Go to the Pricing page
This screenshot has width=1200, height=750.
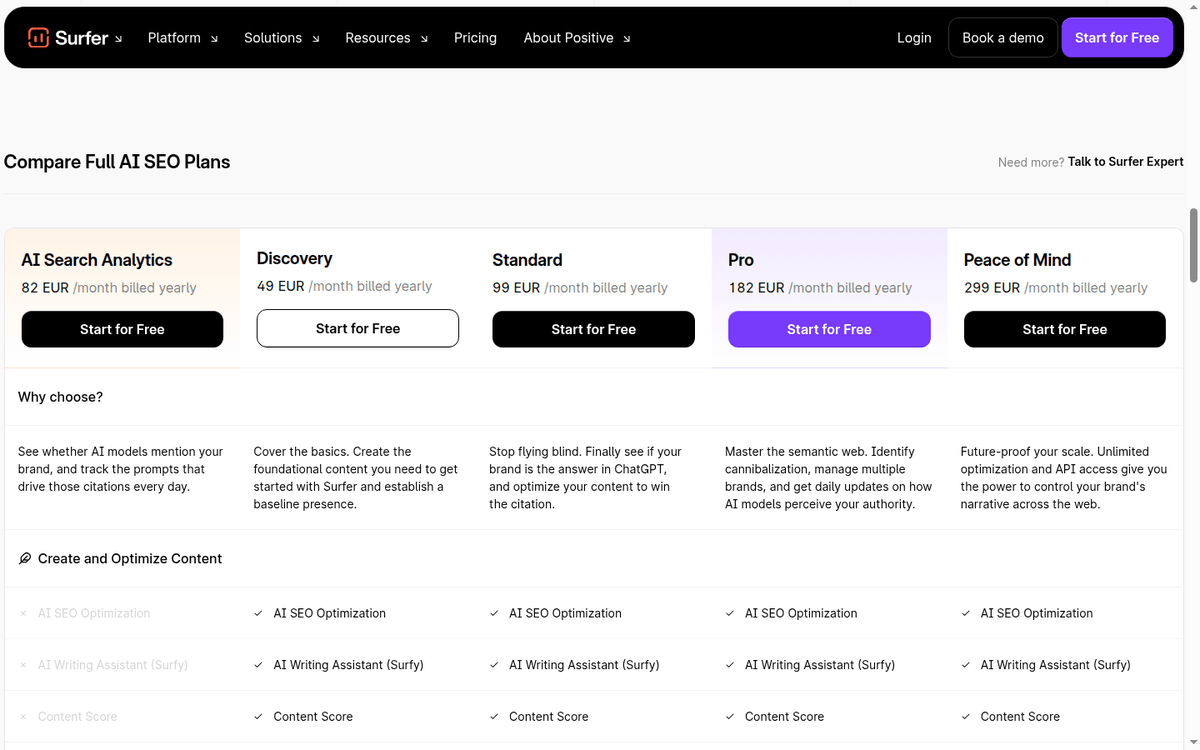point(475,38)
